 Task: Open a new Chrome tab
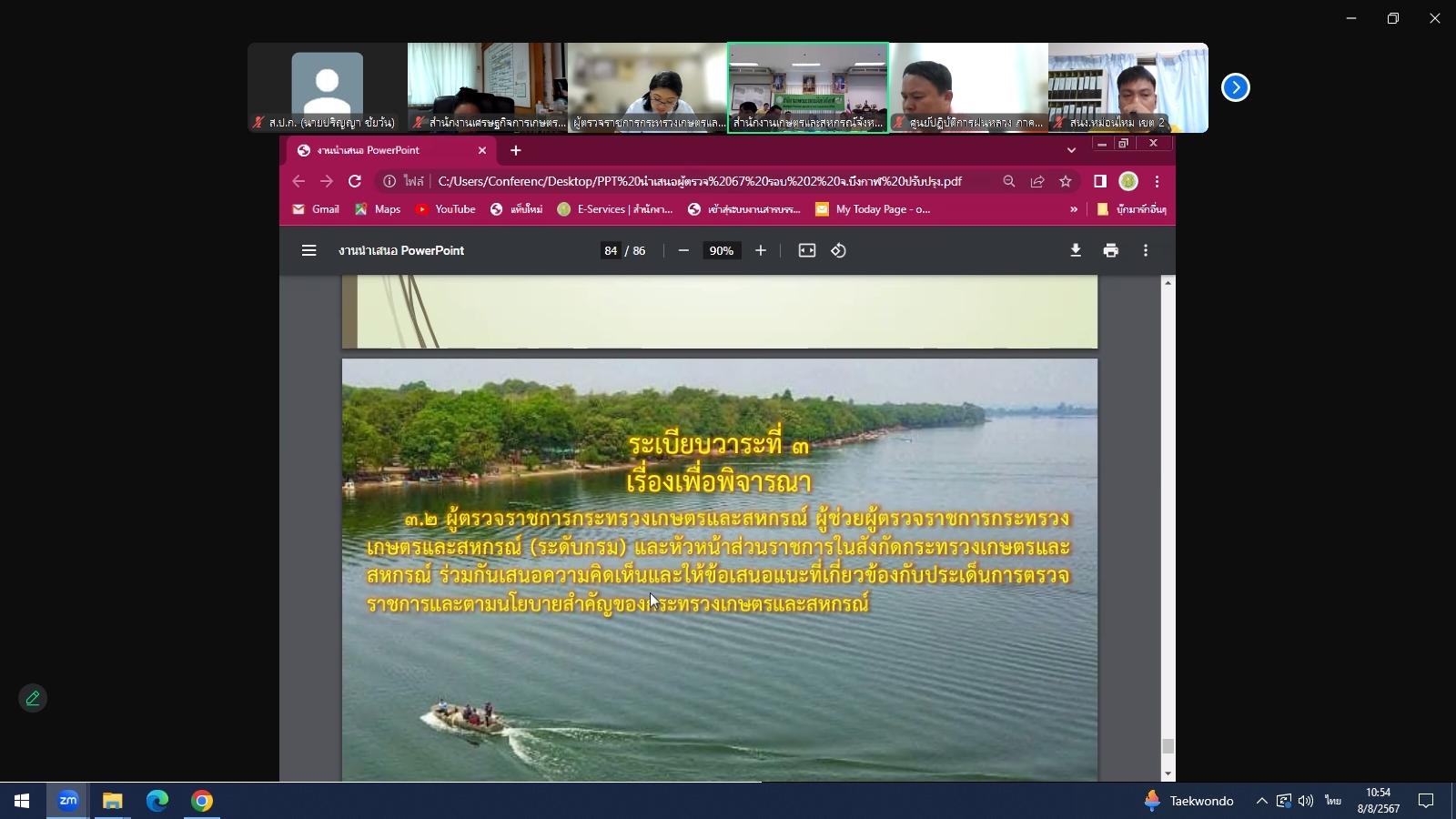coord(516,150)
